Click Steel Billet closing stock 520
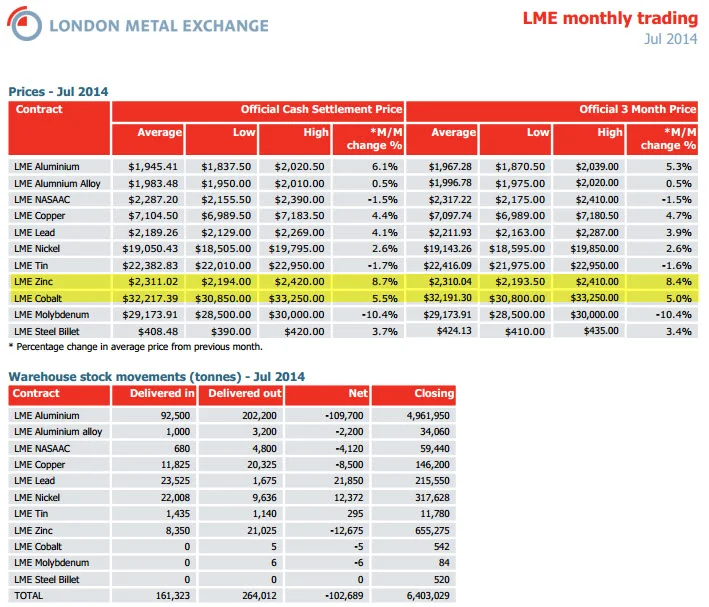709x607 pixels. click(x=442, y=580)
